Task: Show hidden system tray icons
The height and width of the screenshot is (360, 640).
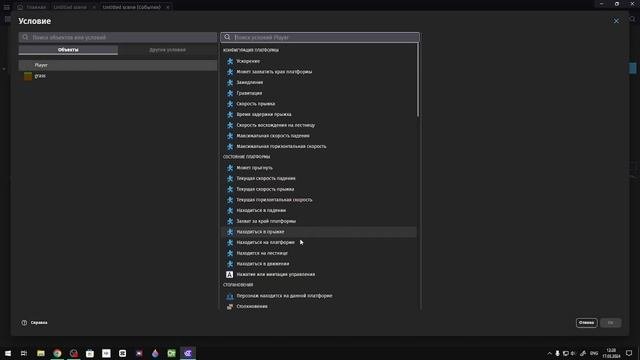Action: tap(549, 353)
